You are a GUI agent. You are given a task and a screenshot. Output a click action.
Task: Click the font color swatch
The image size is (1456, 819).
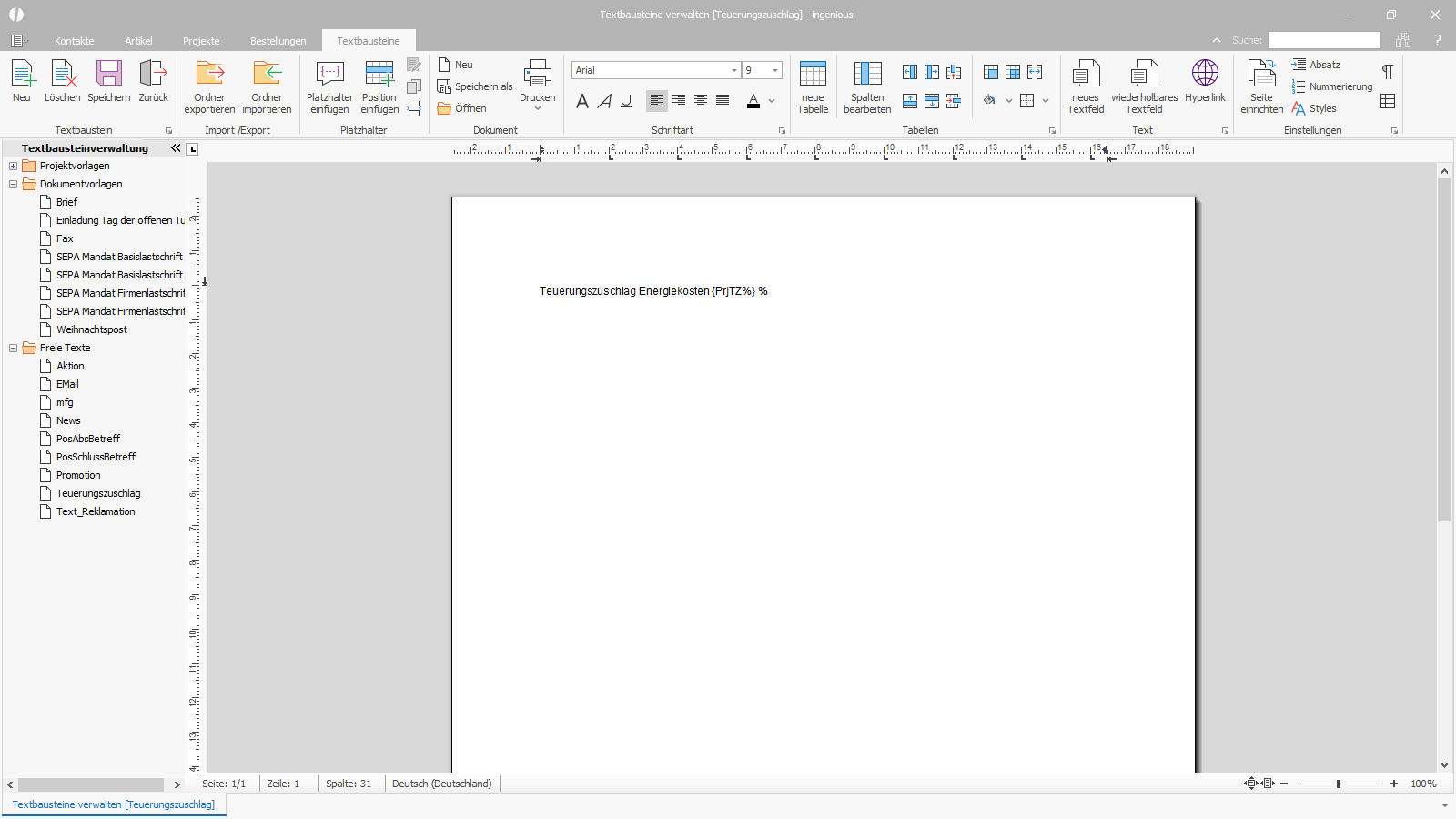pos(753,101)
